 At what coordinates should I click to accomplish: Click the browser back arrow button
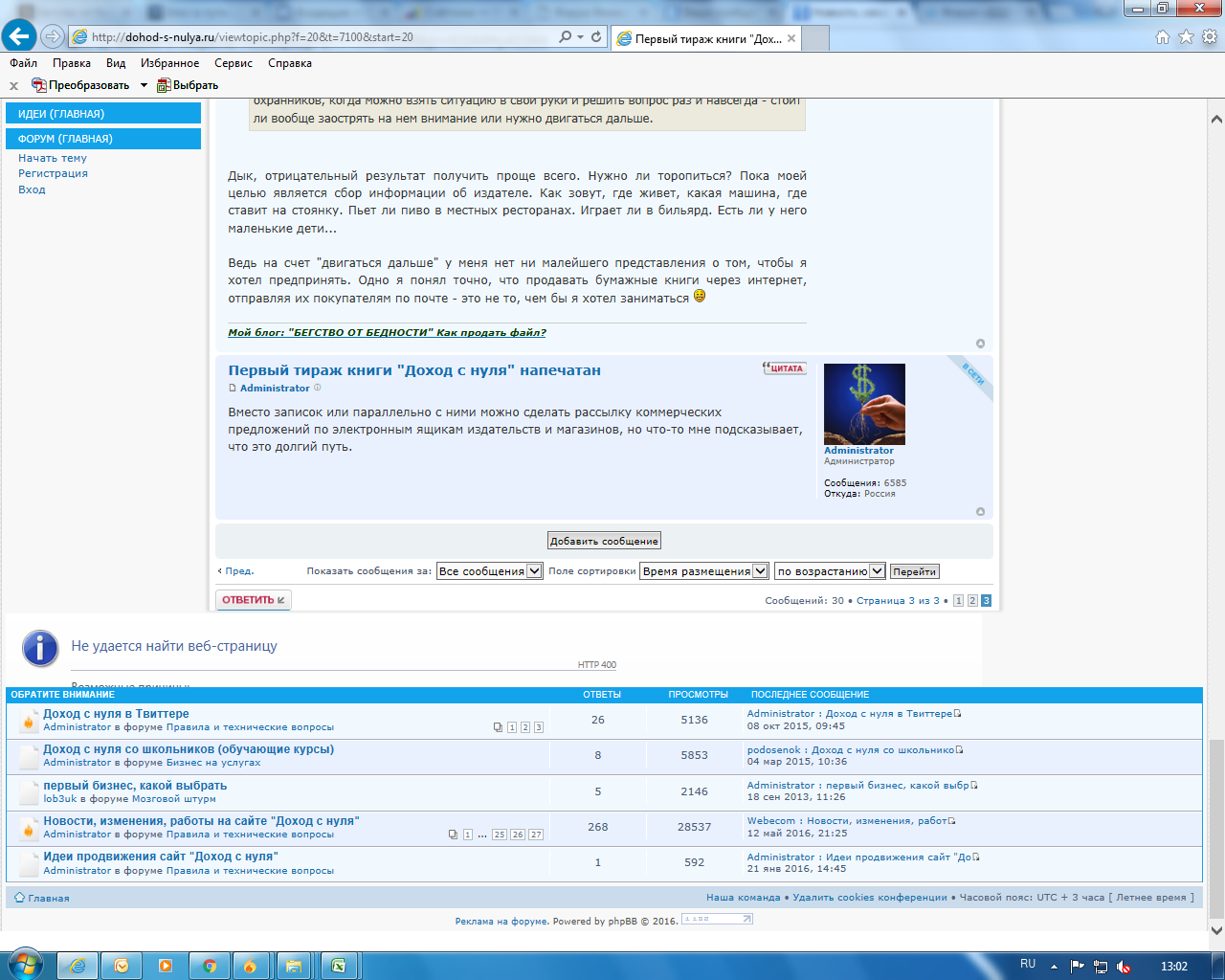click(19, 36)
